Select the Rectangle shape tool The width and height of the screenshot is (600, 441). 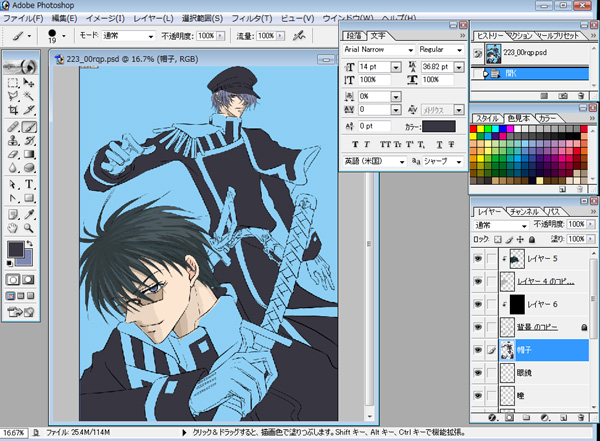click(x=29, y=198)
